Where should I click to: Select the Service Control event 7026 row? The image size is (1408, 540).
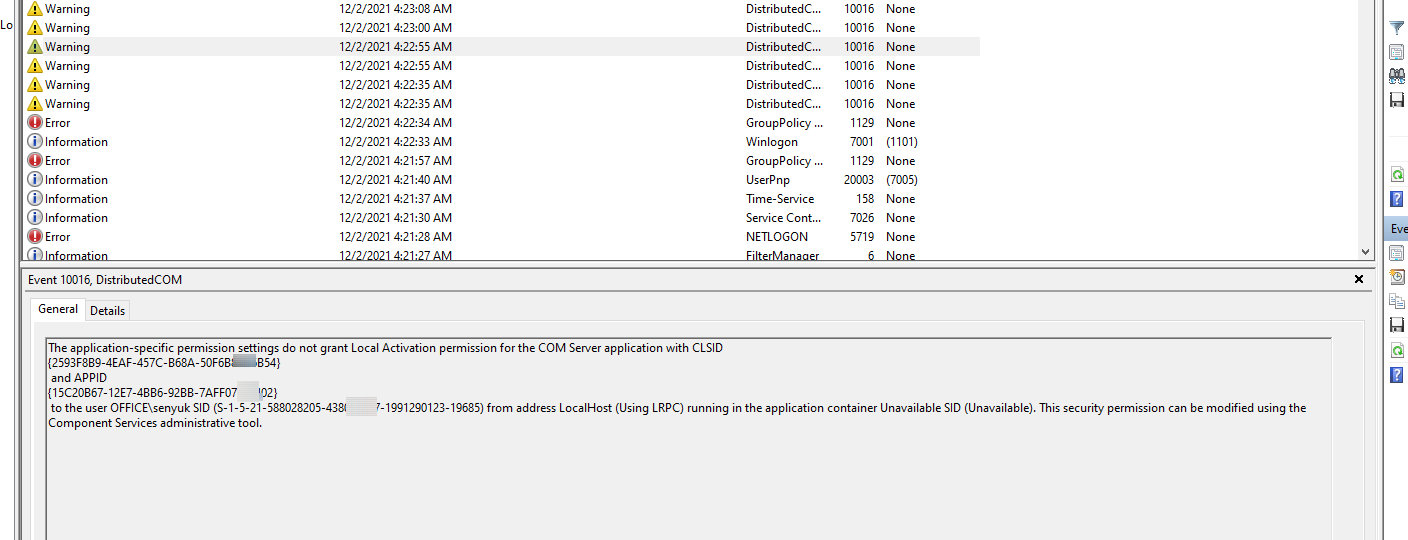[400, 218]
